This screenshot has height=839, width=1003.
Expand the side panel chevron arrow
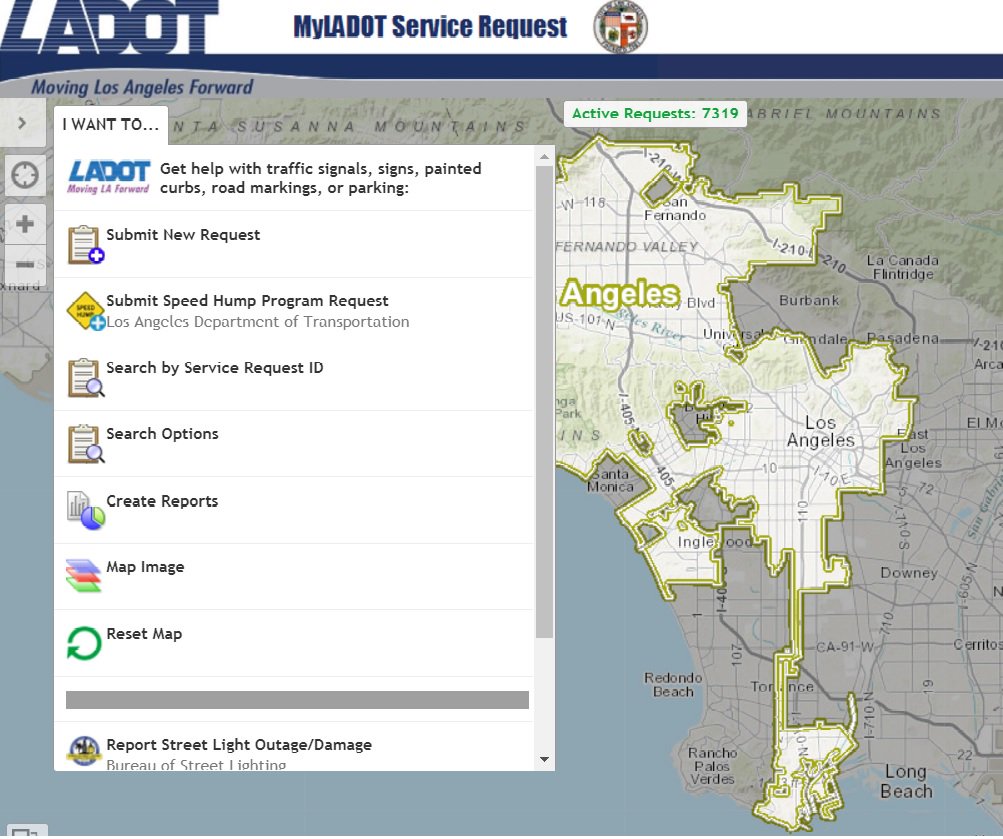tap(22, 123)
